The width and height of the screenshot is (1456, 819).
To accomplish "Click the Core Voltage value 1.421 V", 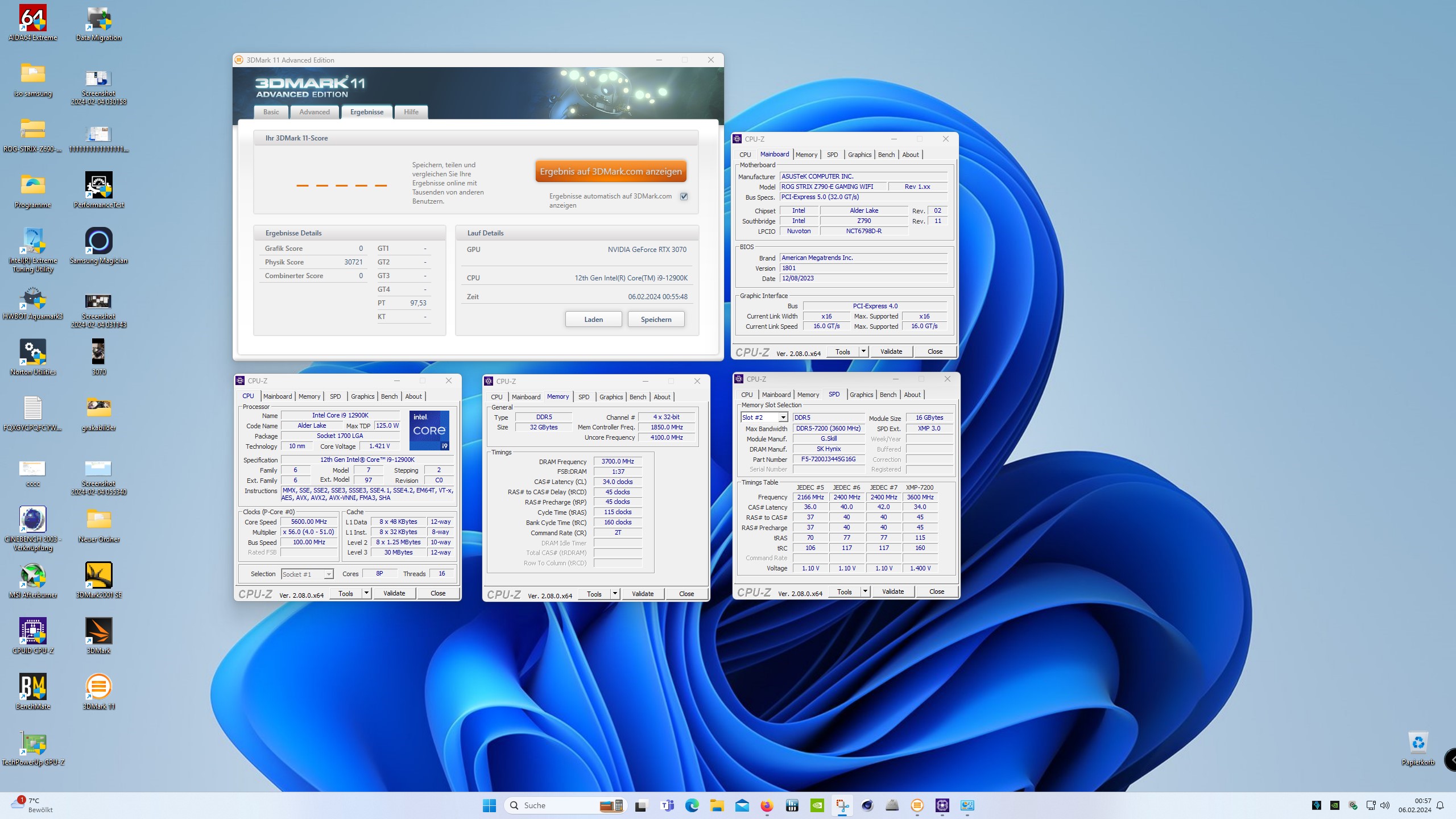I will tap(379, 446).
